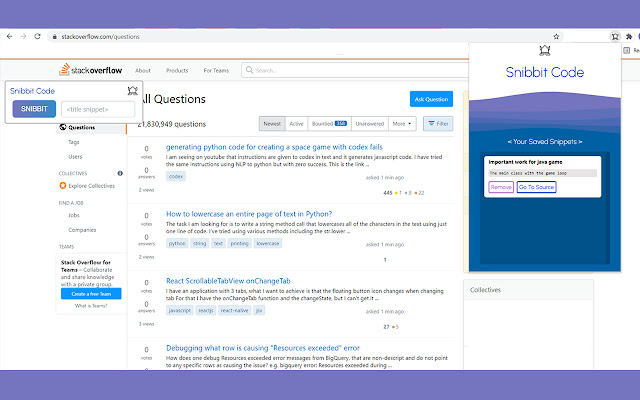Reload the page with the refresh icon

tap(38, 36)
